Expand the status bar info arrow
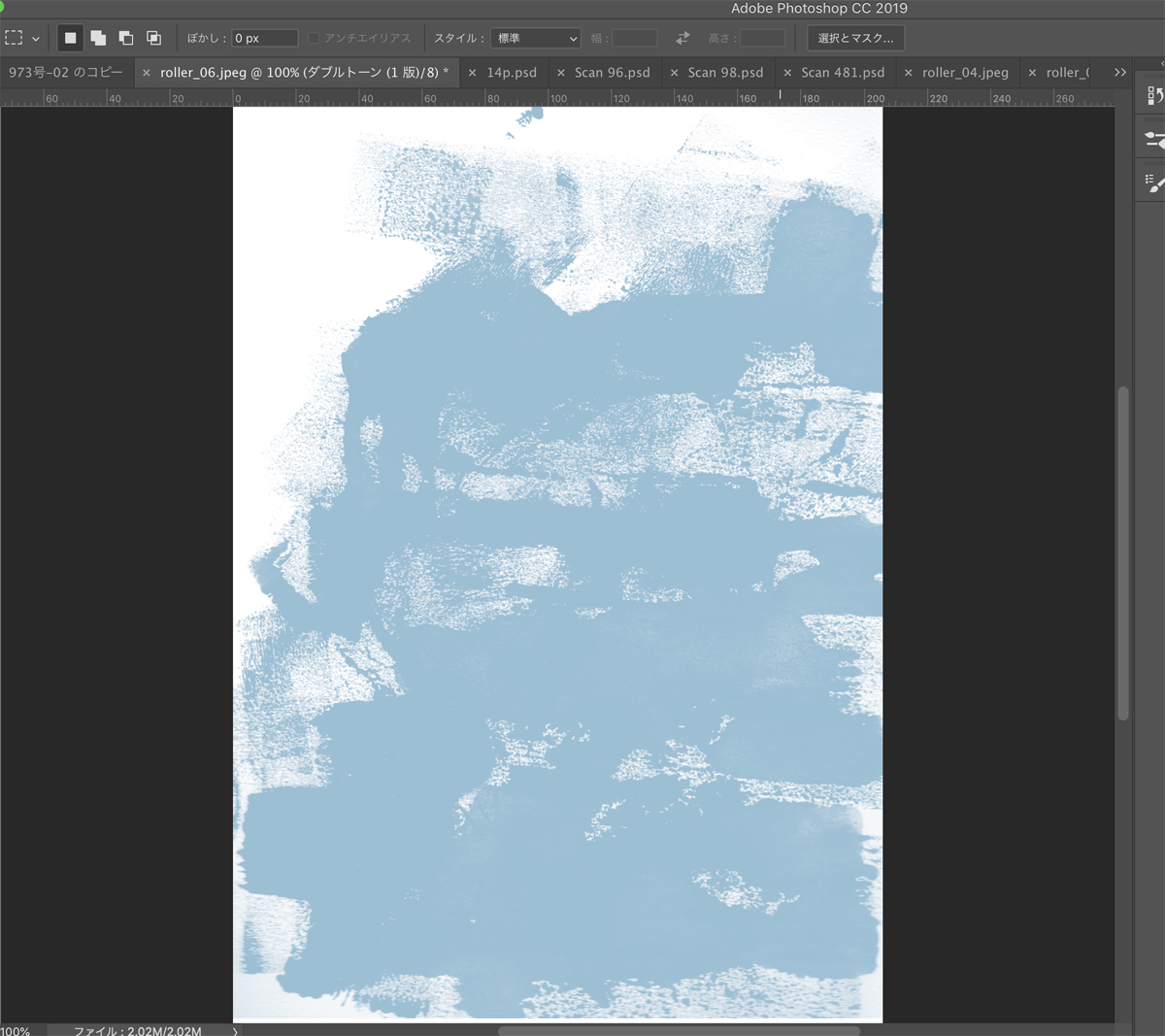The height and width of the screenshot is (1036, 1165). point(235,1030)
